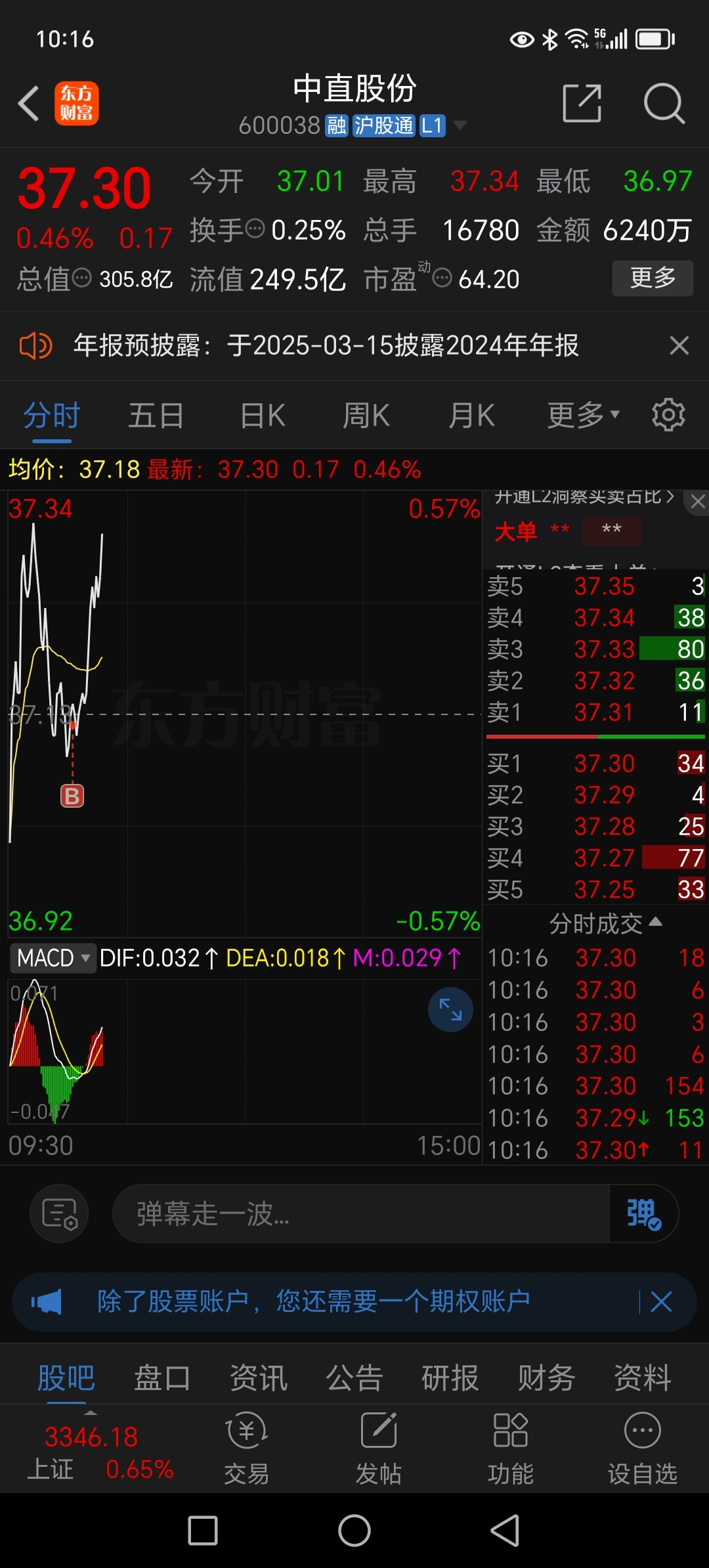Screen dimensions: 709x1568
Task: Toggle the 弹 danmaku switch
Action: (x=643, y=1213)
